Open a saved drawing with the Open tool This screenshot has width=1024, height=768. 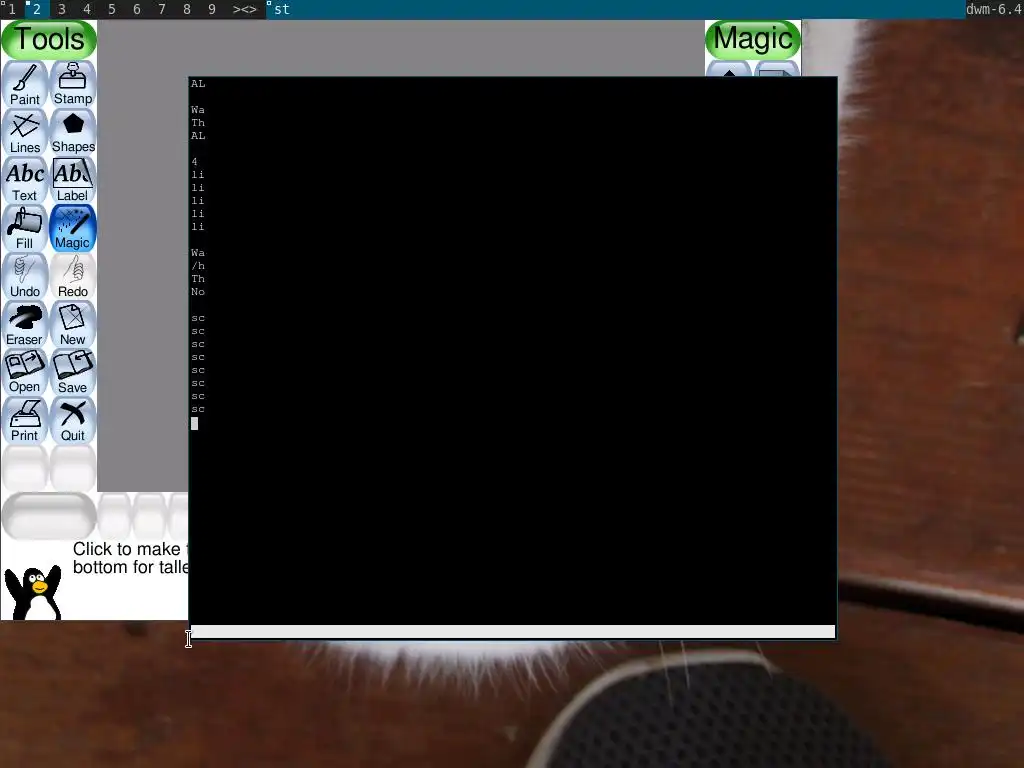pos(25,372)
